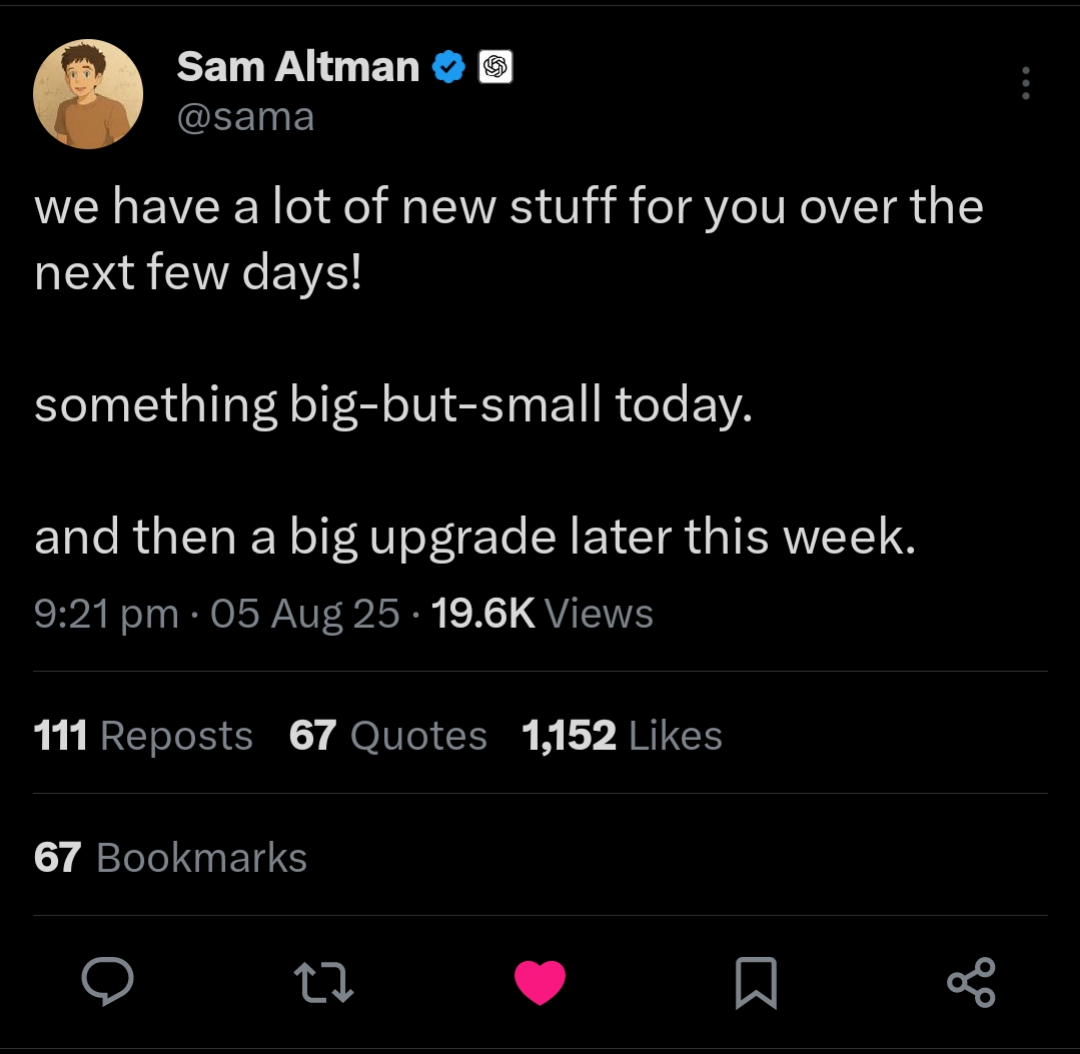
Task: Open the @sama handle link
Action: (x=246, y=117)
